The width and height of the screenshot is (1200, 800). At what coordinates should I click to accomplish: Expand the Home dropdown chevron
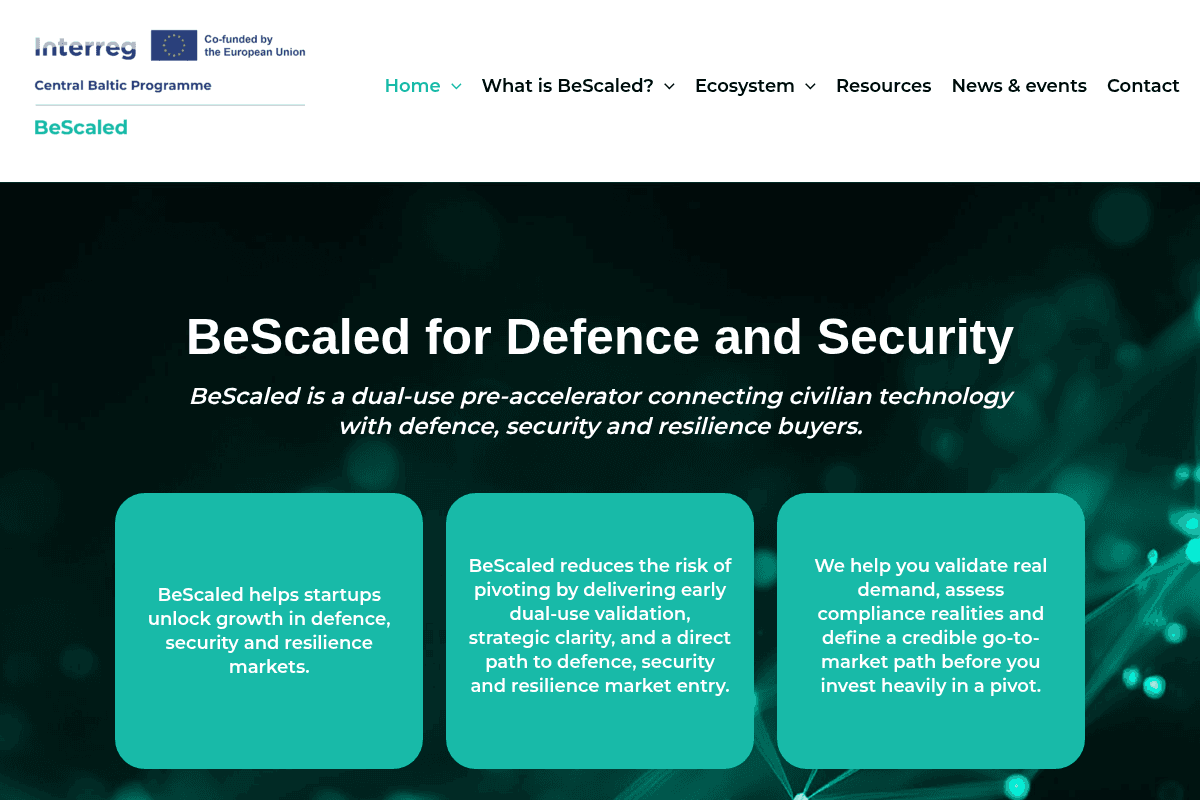tap(456, 87)
